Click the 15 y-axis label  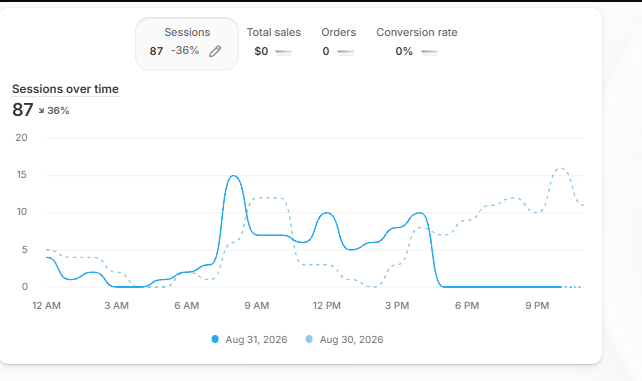tap(21, 175)
